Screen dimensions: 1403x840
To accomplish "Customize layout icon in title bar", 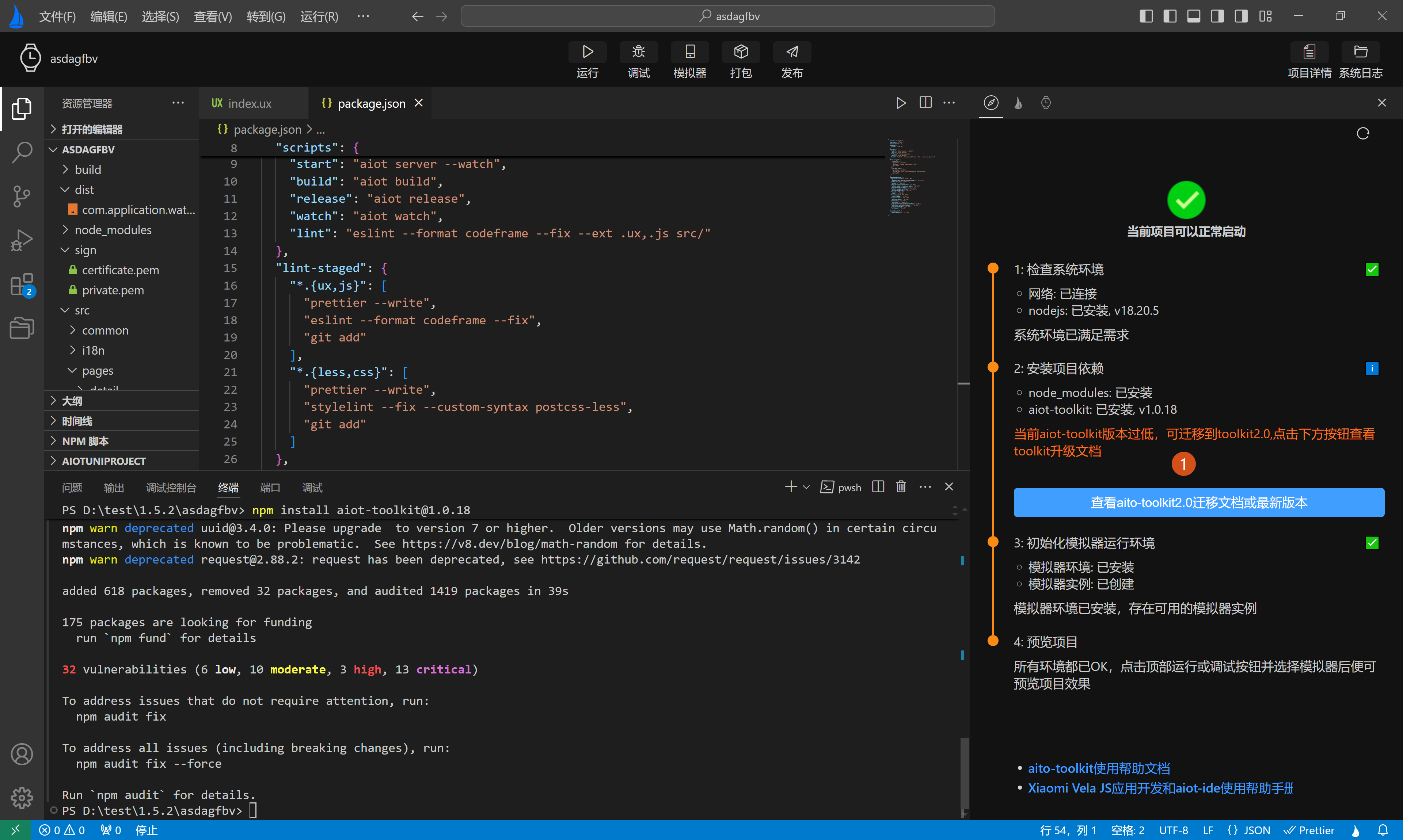I will pos(1265,16).
